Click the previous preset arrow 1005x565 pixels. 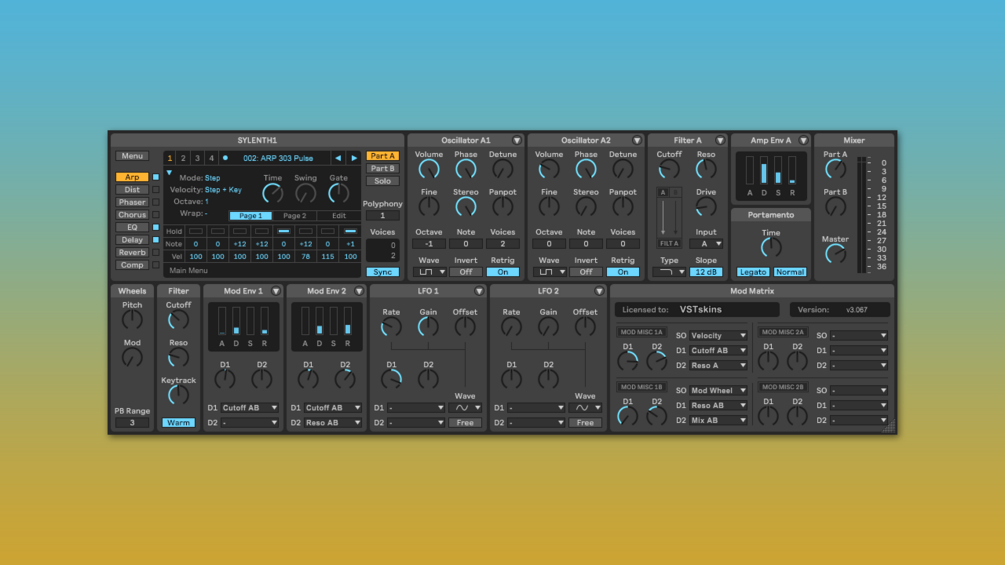click(x=338, y=158)
